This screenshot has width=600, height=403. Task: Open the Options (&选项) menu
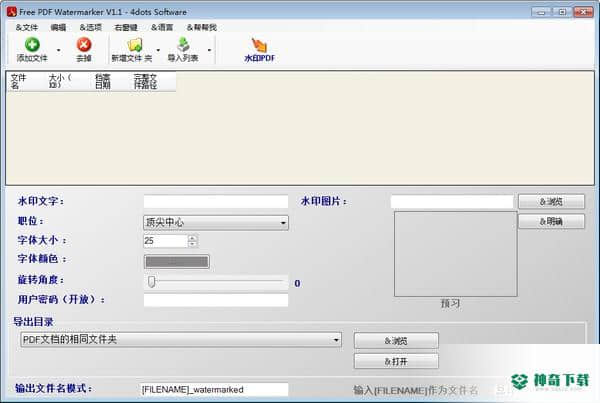point(91,28)
